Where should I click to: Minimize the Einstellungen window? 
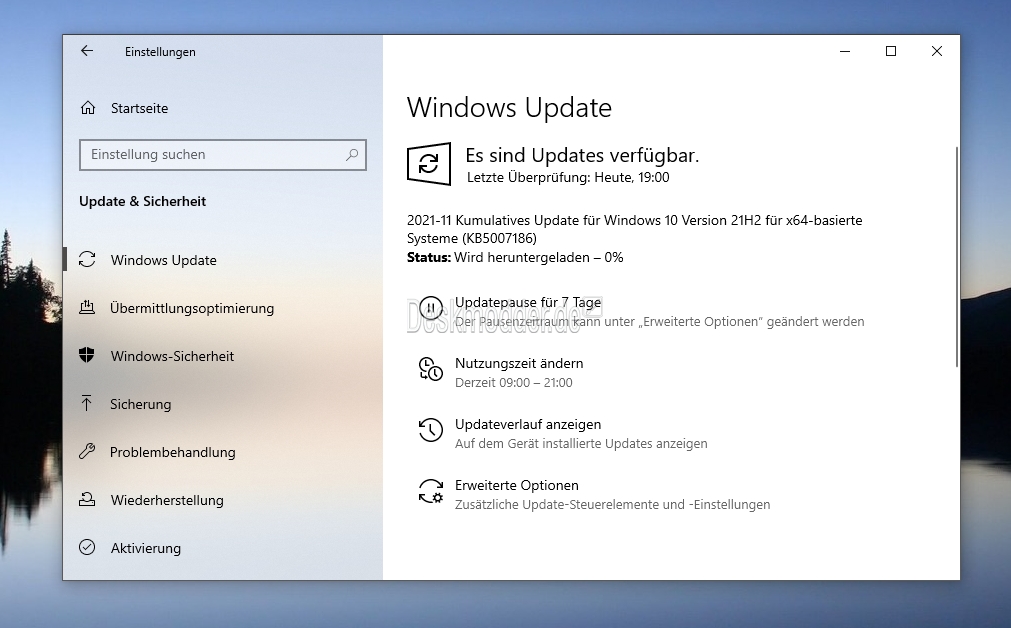point(845,51)
